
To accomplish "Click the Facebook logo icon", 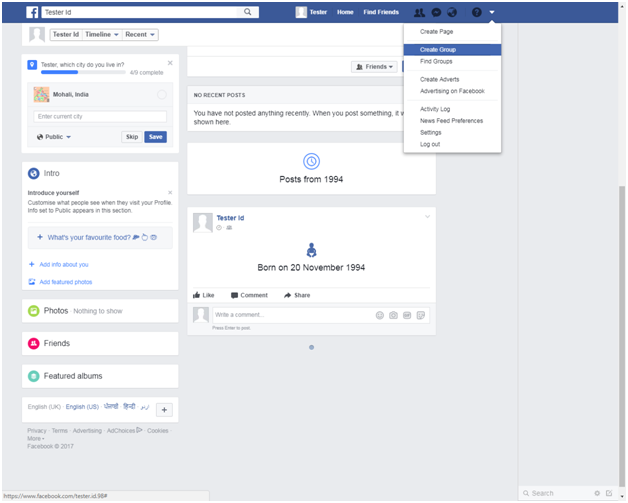I will (32, 12).
